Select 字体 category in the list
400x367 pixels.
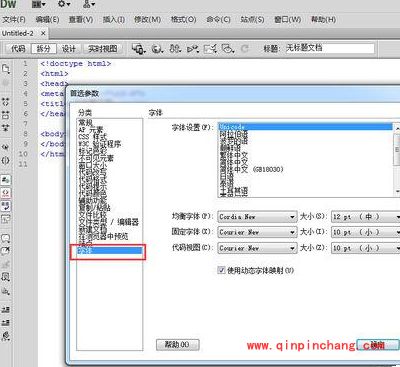click(109, 250)
